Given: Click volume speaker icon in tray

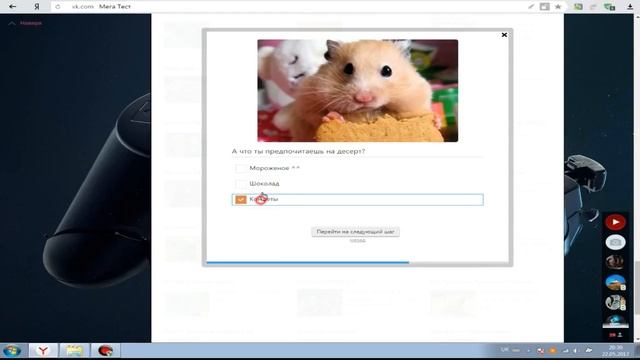Looking at the screenshot, I should 576,351.
